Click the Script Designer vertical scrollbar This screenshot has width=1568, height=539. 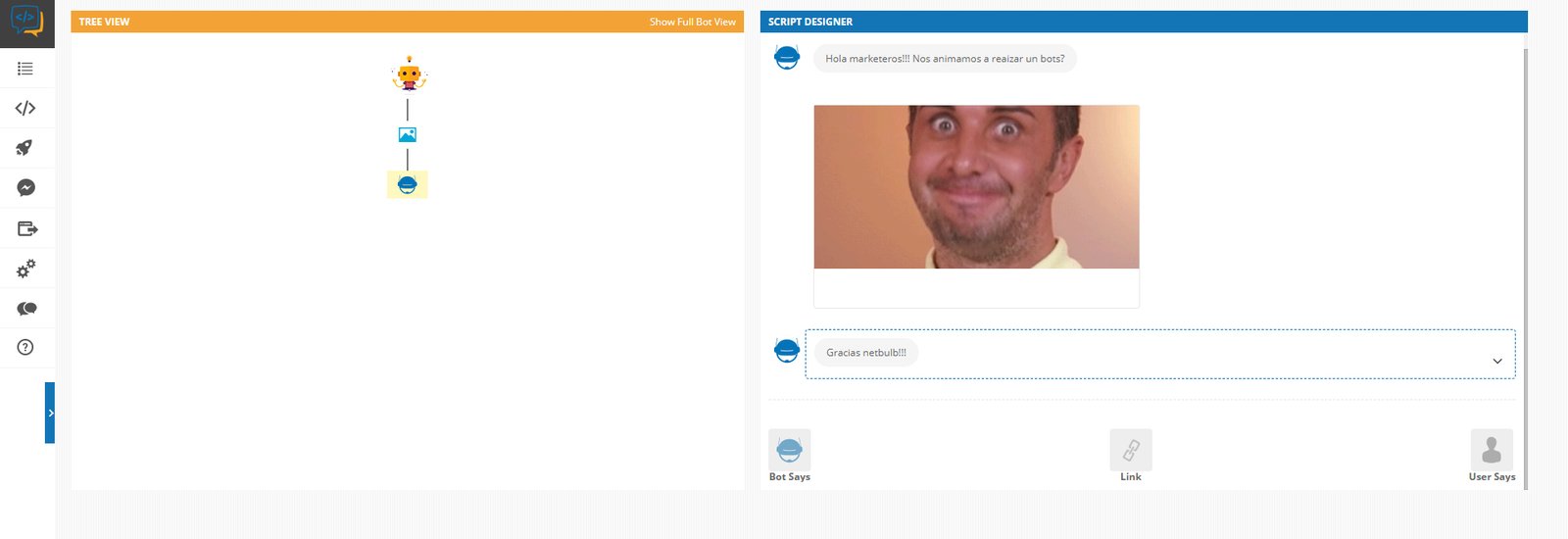1525,269
